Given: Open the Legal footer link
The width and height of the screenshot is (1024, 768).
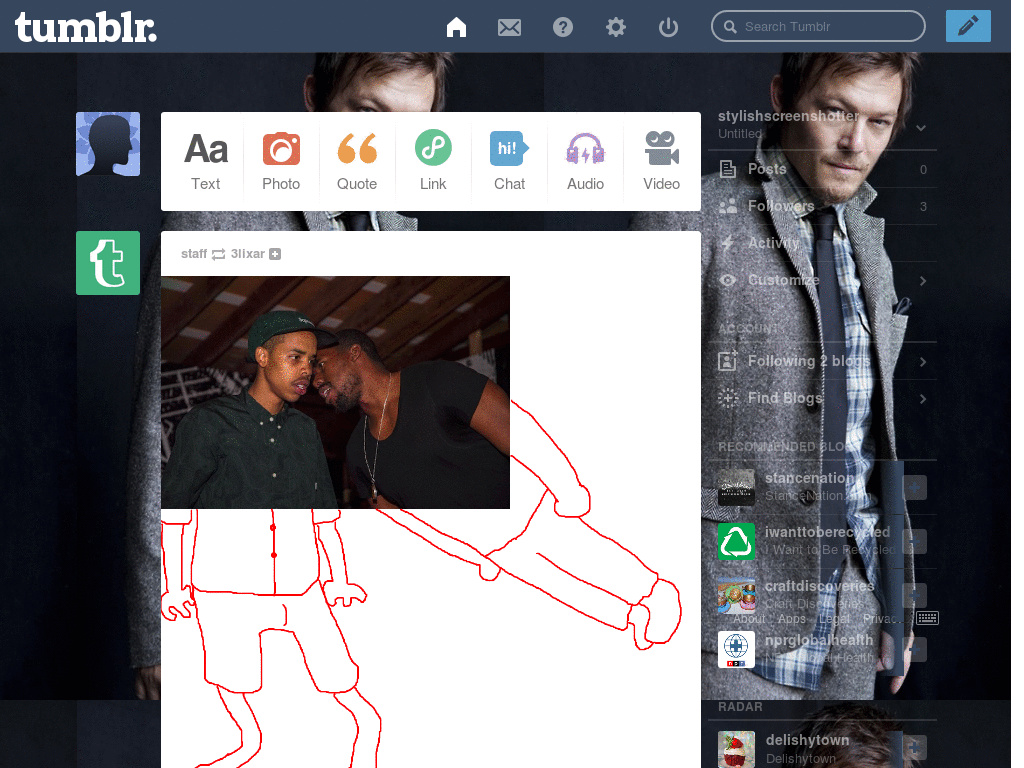Looking at the screenshot, I should [834, 618].
